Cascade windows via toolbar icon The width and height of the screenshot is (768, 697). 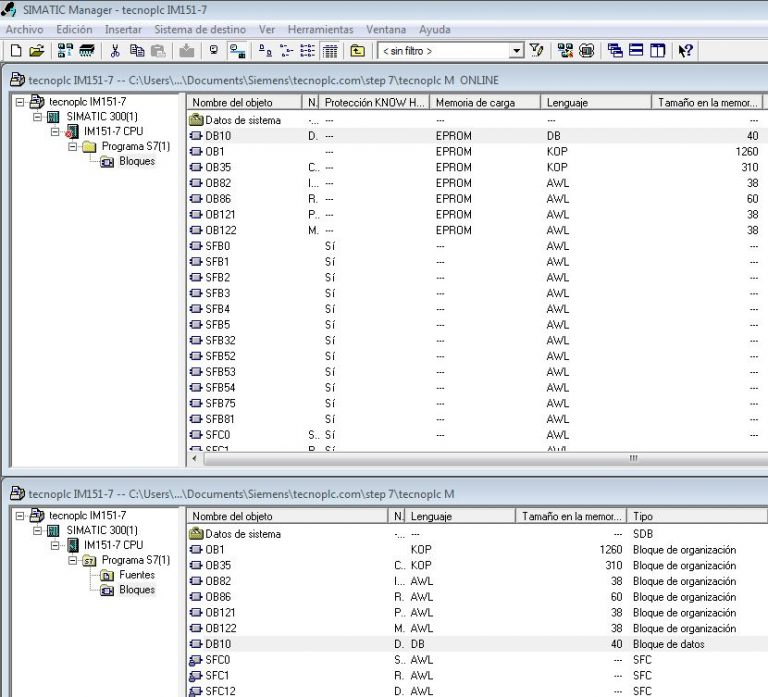click(615, 50)
